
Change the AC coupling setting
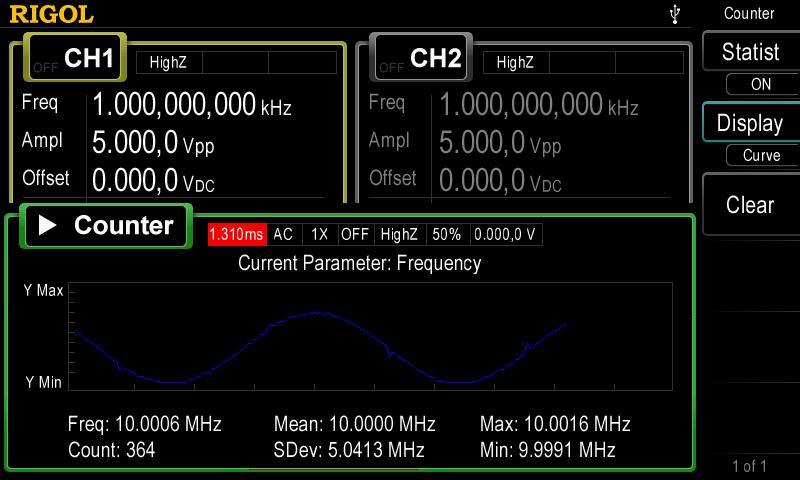pos(284,234)
